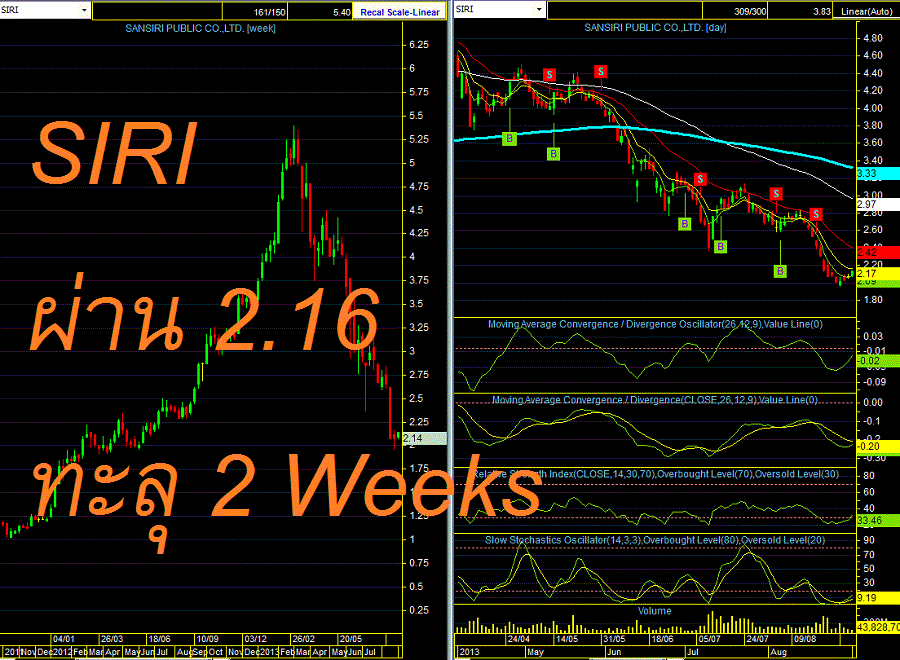Click the -0.20 MACD value tag

click(x=878, y=447)
